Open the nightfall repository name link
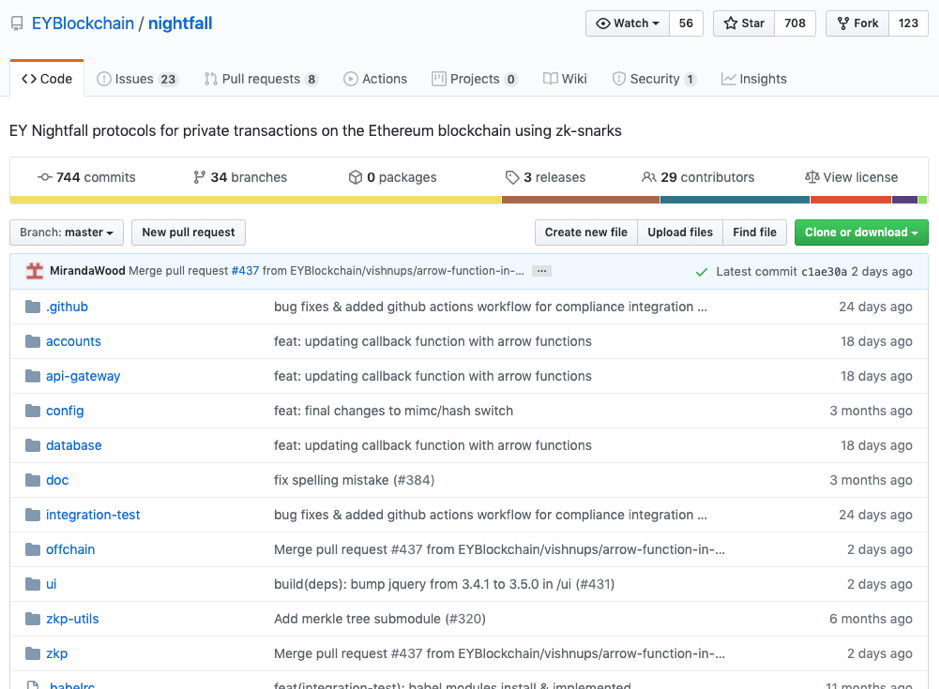This screenshot has height=689, width=939. tap(180, 23)
